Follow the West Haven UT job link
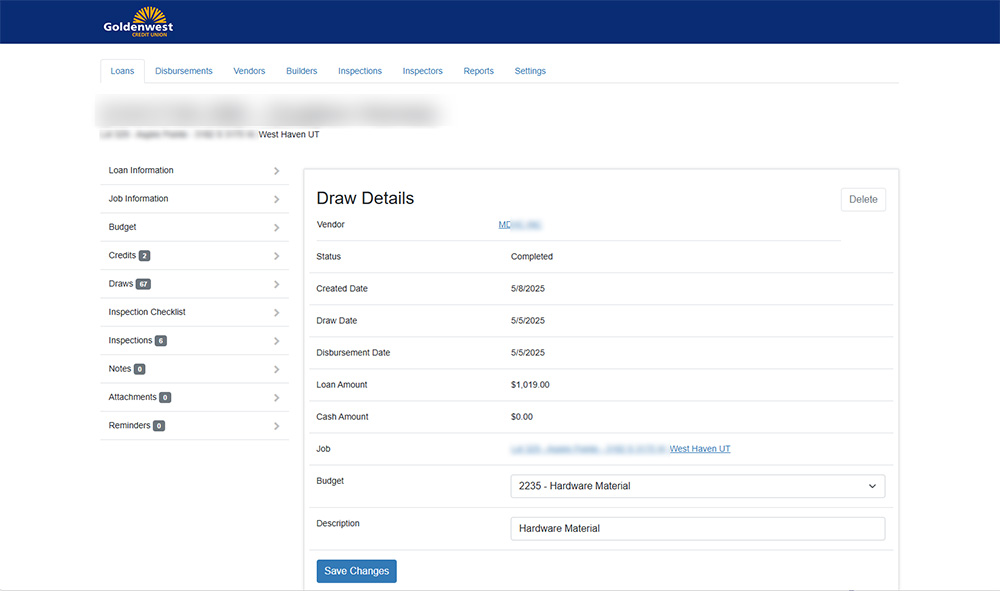1000x591 pixels. pos(700,449)
